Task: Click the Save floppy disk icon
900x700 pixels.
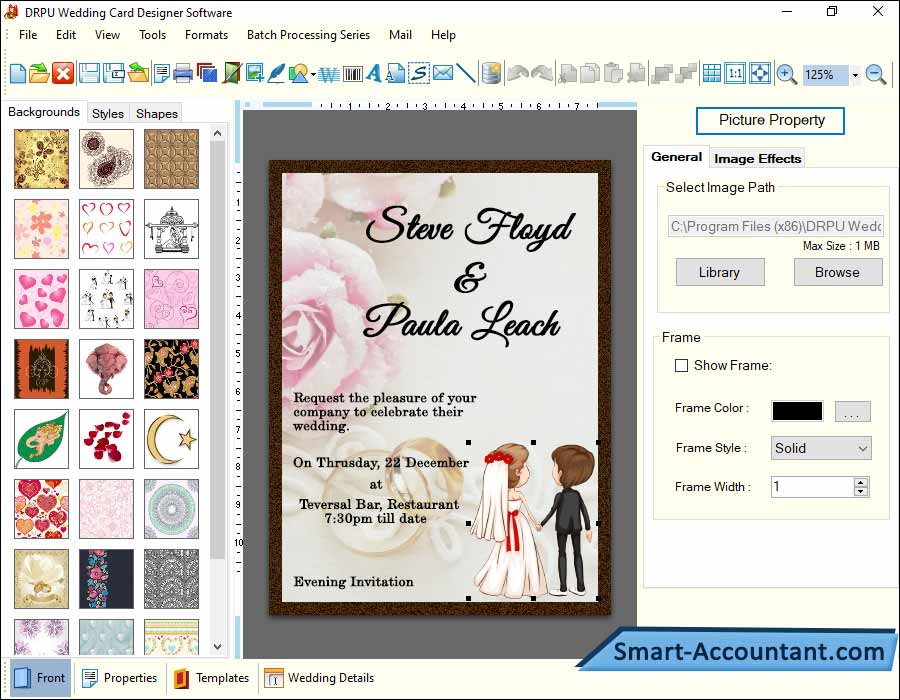Action: pos(89,74)
